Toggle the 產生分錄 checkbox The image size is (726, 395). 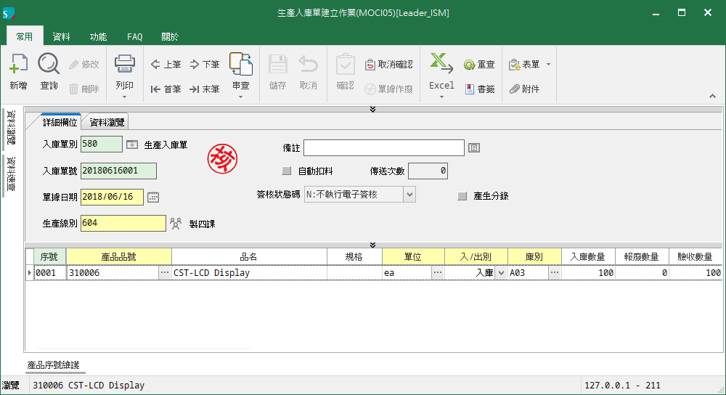coord(462,196)
